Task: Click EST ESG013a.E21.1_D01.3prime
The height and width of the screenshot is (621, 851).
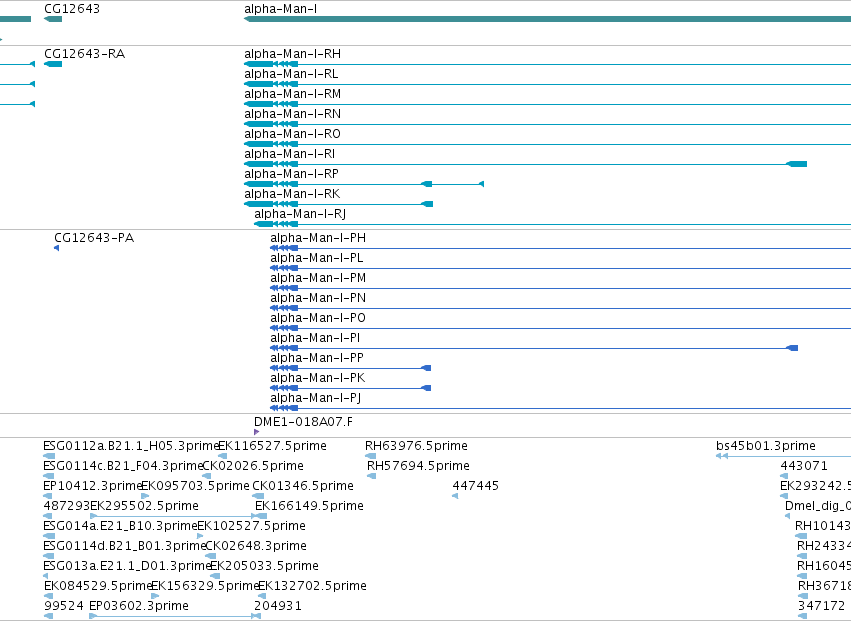Action: pyautogui.click(x=126, y=566)
